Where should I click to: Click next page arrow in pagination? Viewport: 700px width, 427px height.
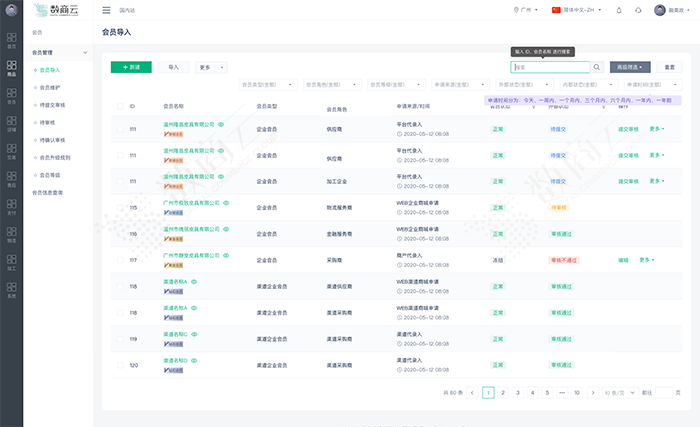pos(591,393)
